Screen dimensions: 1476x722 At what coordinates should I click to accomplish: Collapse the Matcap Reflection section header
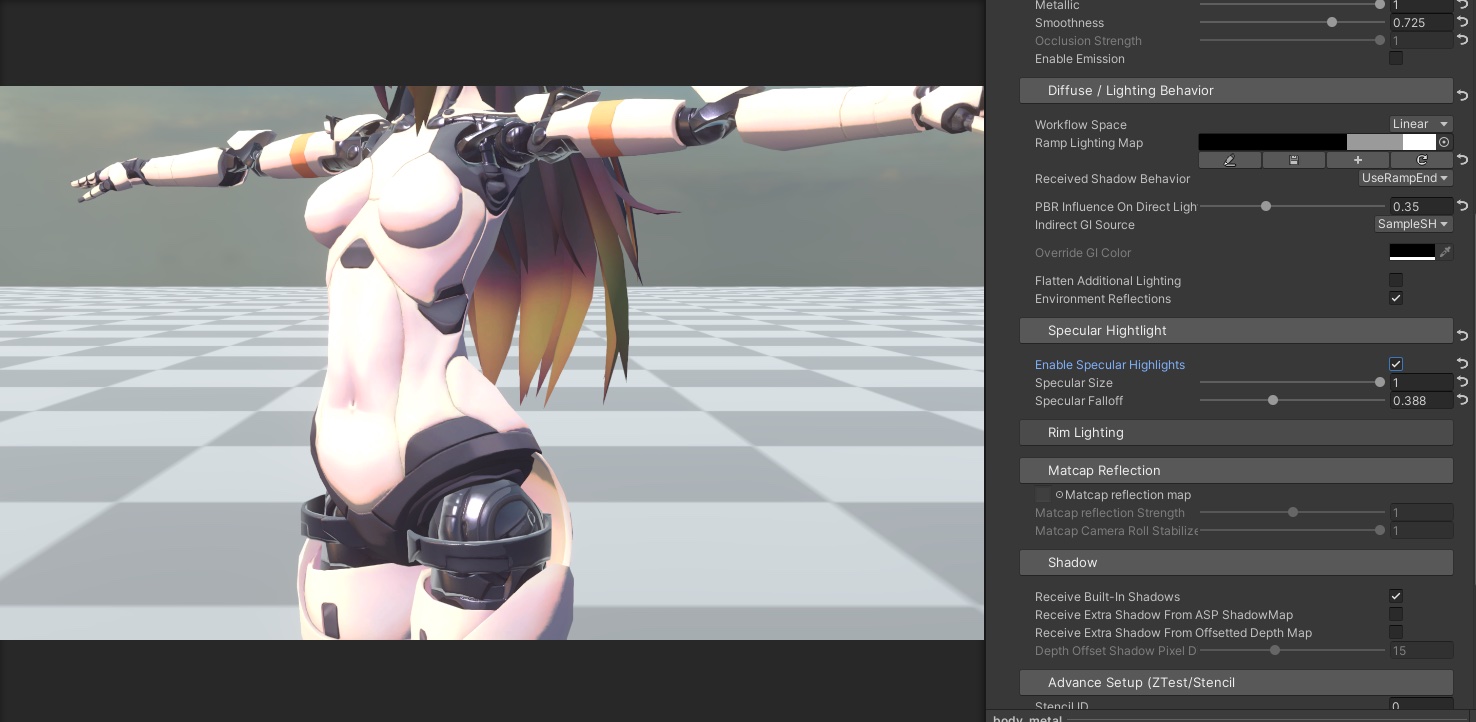pos(1235,471)
